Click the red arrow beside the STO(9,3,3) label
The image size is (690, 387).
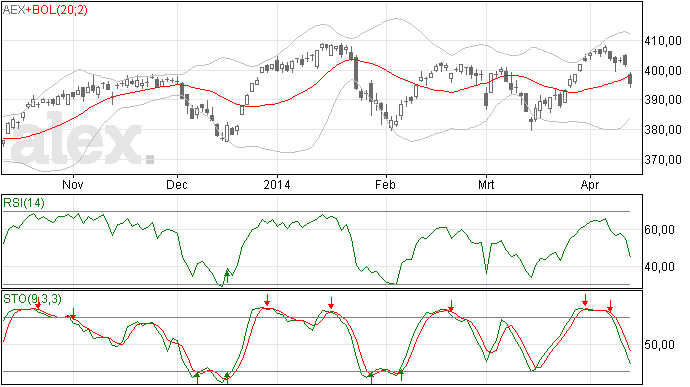pyautogui.click(x=38, y=303)
